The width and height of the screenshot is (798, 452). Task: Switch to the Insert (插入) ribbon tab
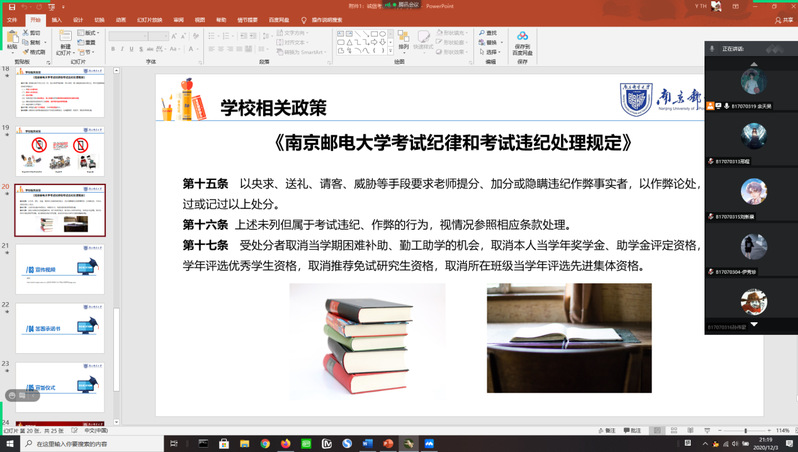click(x=56, y=19)
